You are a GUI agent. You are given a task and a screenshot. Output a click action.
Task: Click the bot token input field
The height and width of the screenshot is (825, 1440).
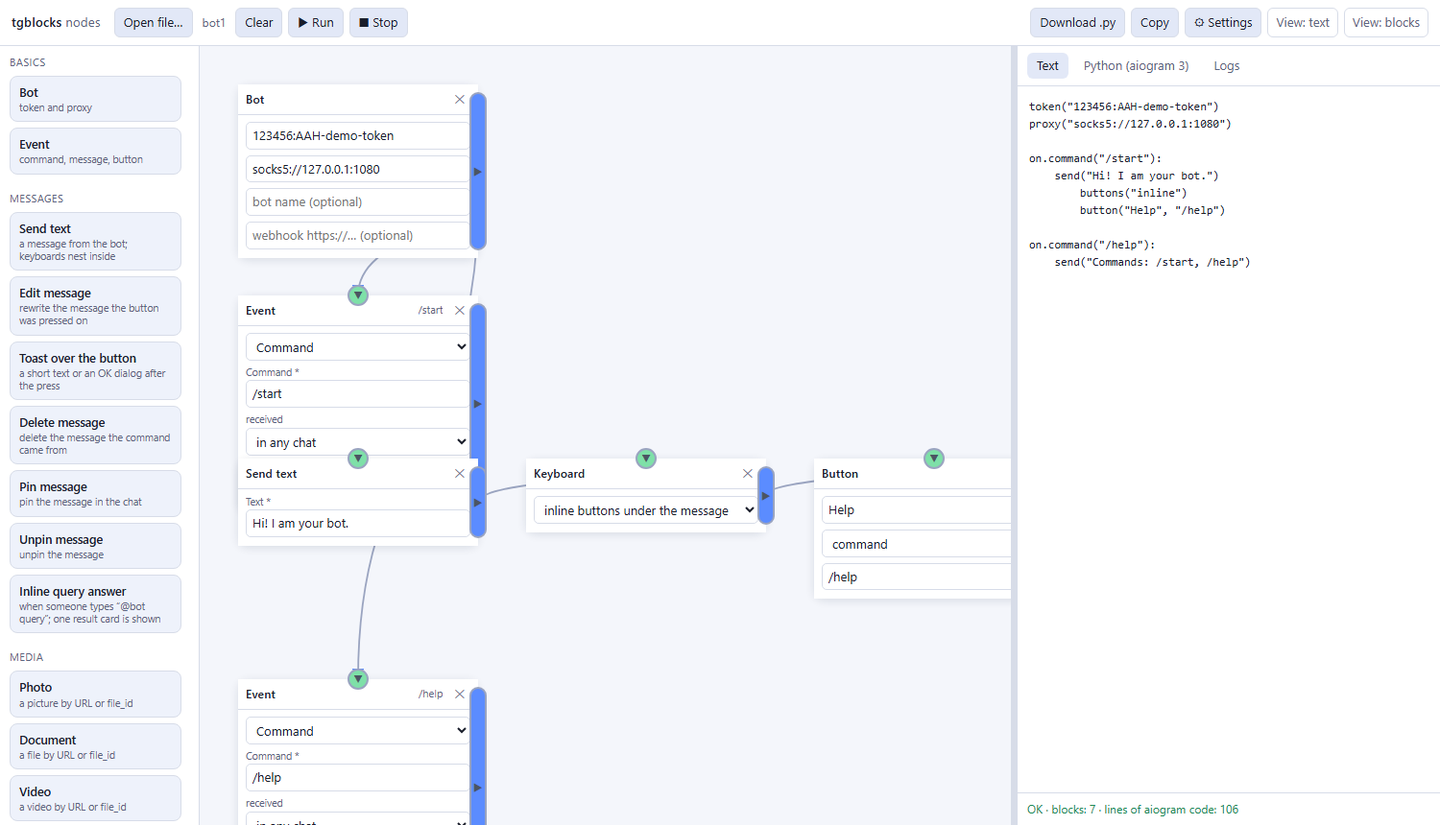[358, 135]
